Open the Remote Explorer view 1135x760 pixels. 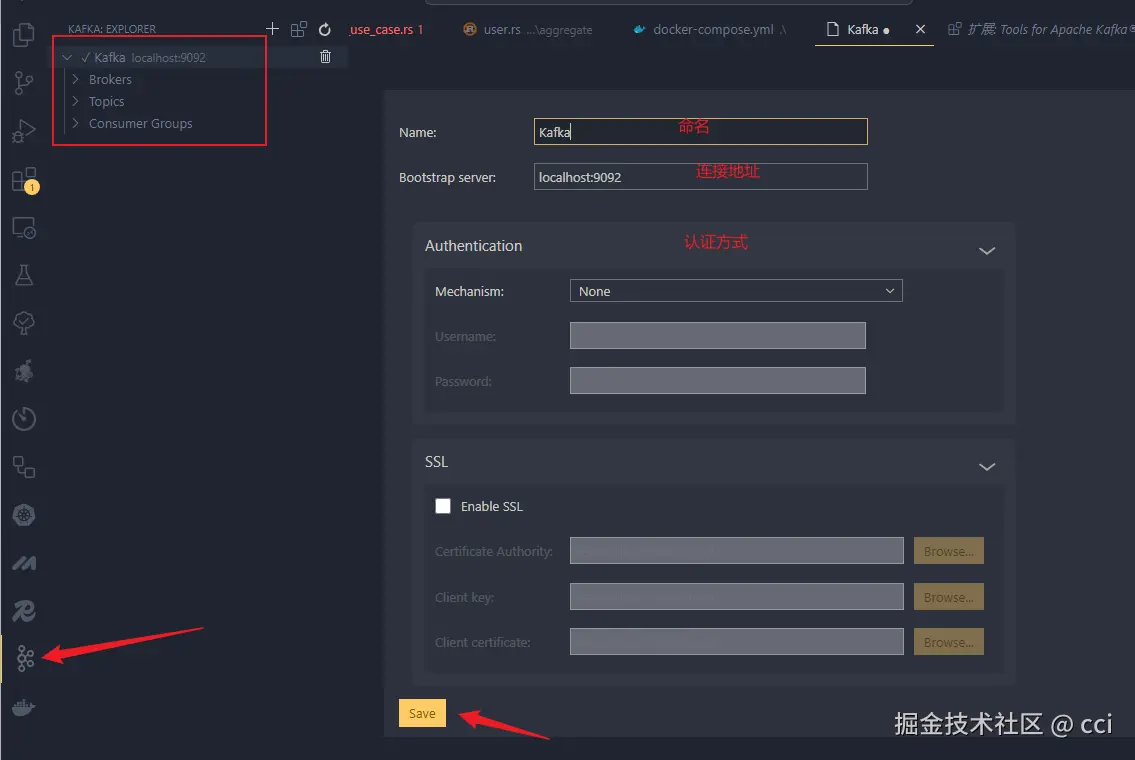point(24,228)
